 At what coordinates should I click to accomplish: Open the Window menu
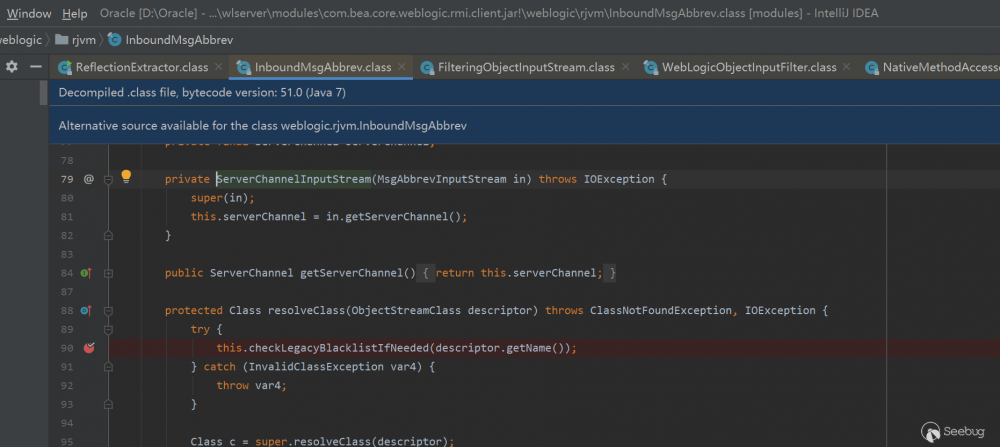pos(29,13)
